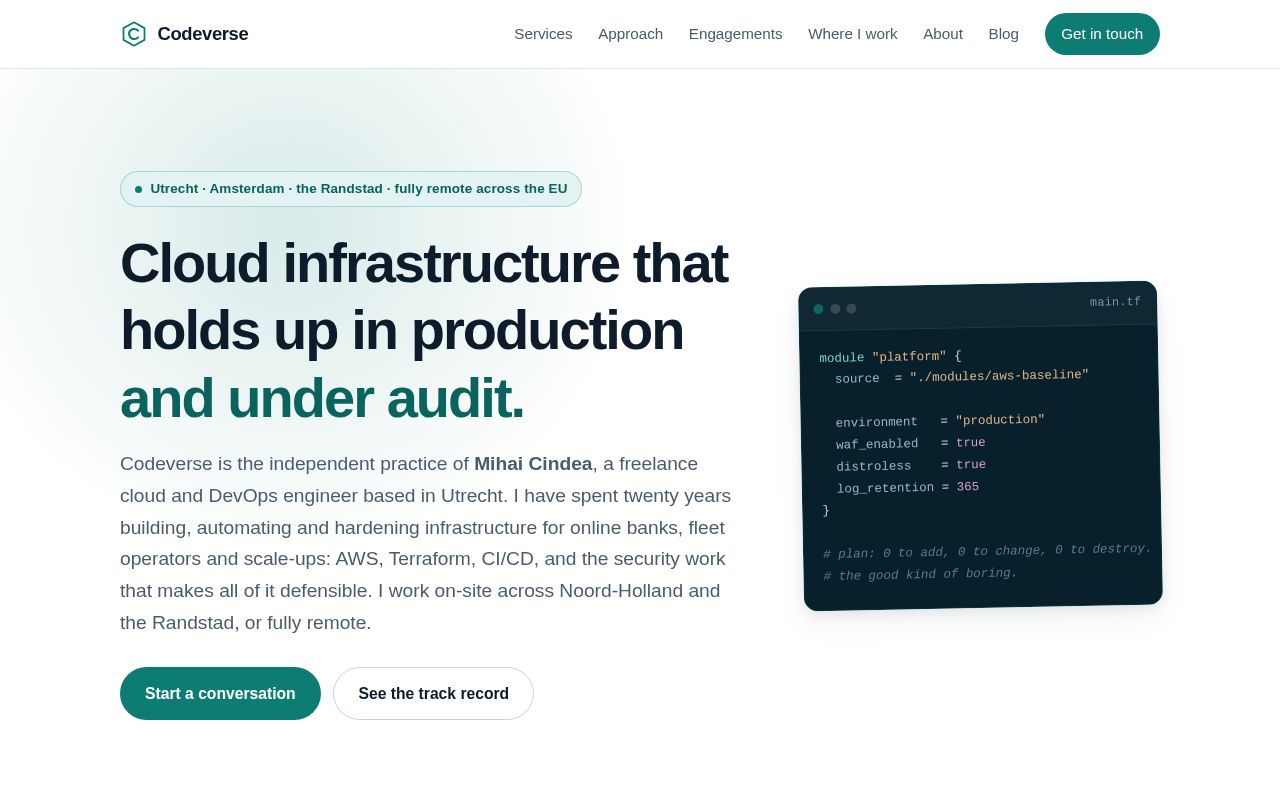Click the distroless = true line

tap(911, 465)
